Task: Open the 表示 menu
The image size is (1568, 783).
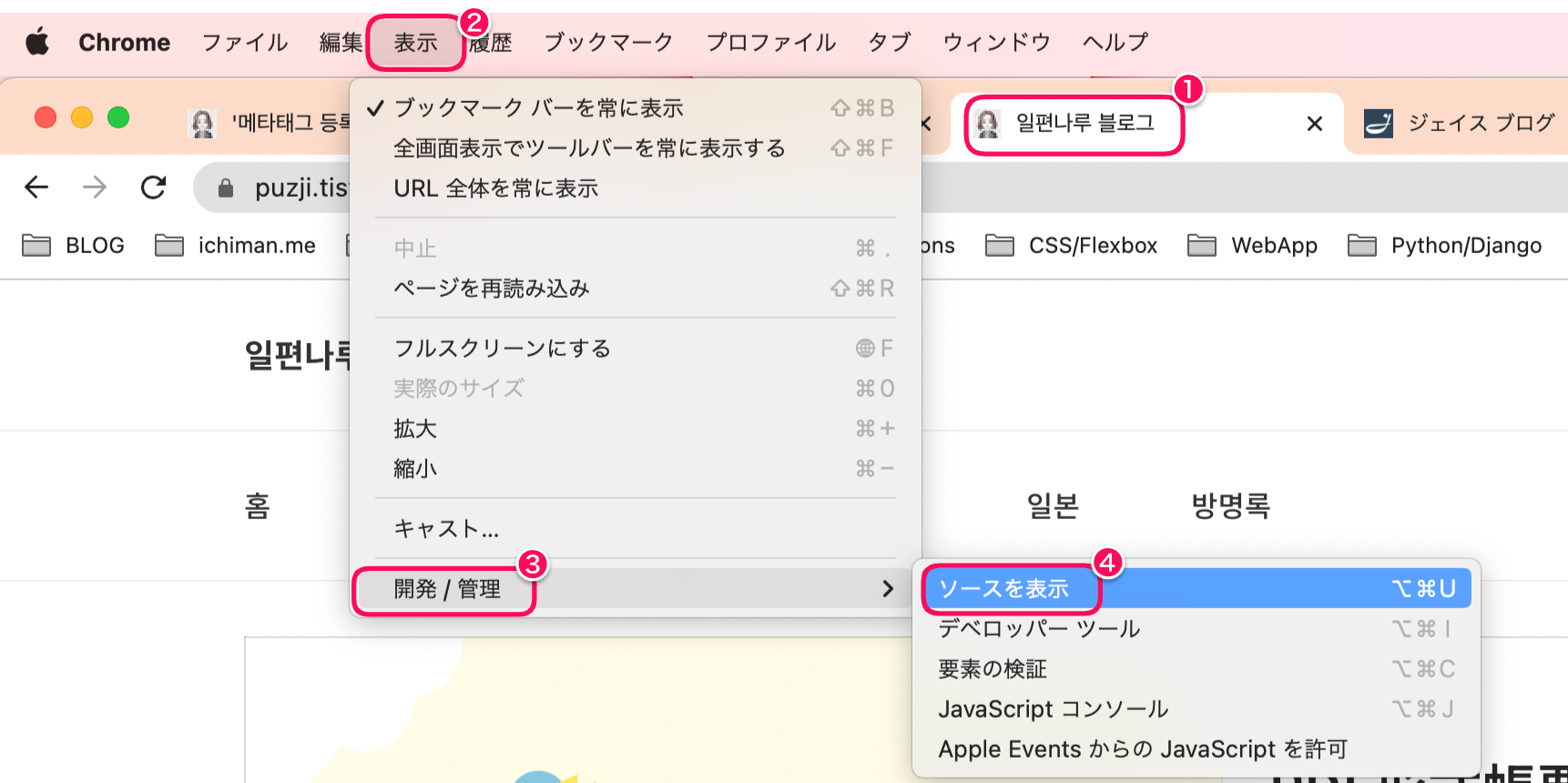Action: (x=415, y=43)
